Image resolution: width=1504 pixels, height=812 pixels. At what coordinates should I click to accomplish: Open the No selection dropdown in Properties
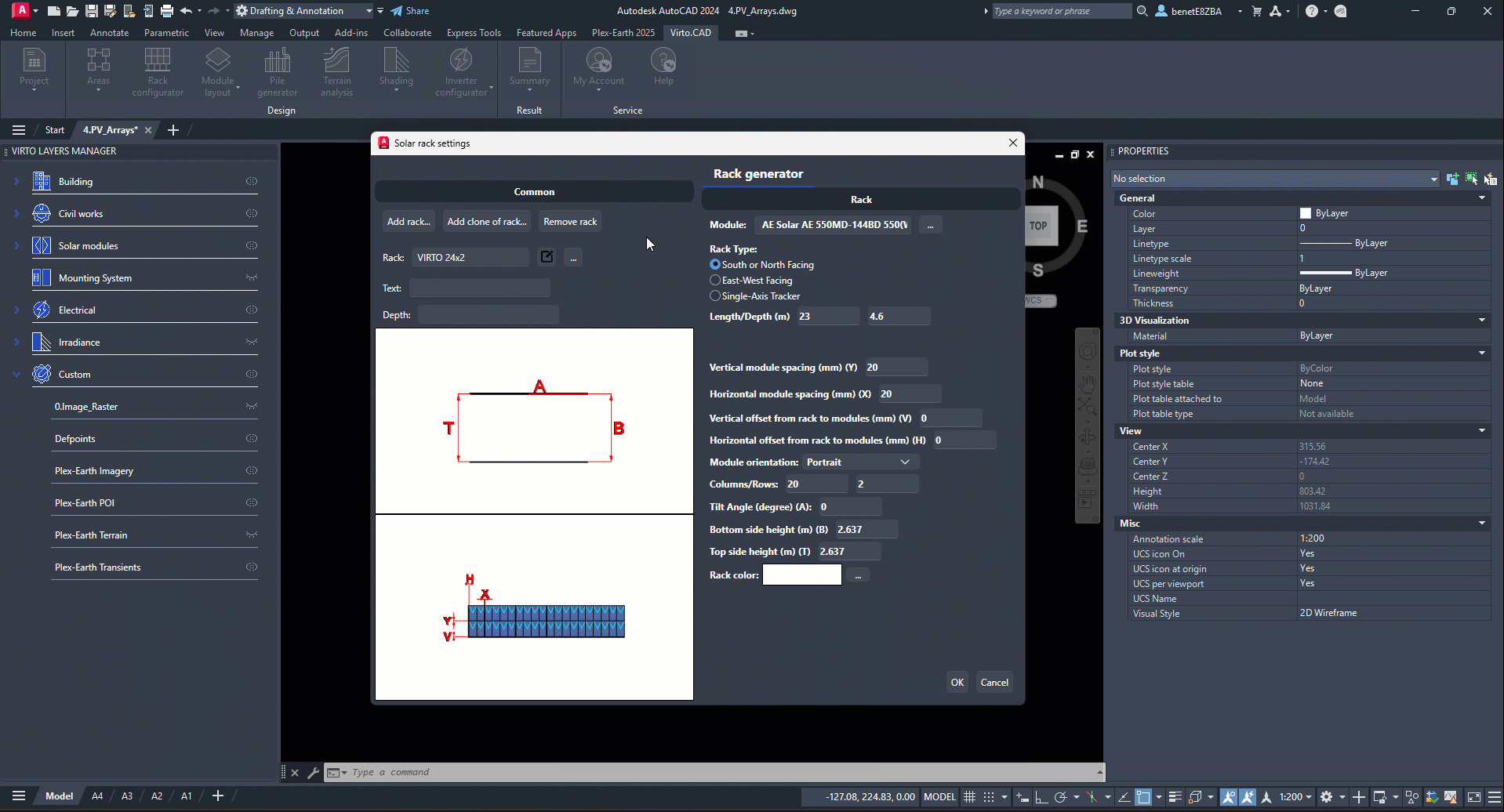(1275, 179)
